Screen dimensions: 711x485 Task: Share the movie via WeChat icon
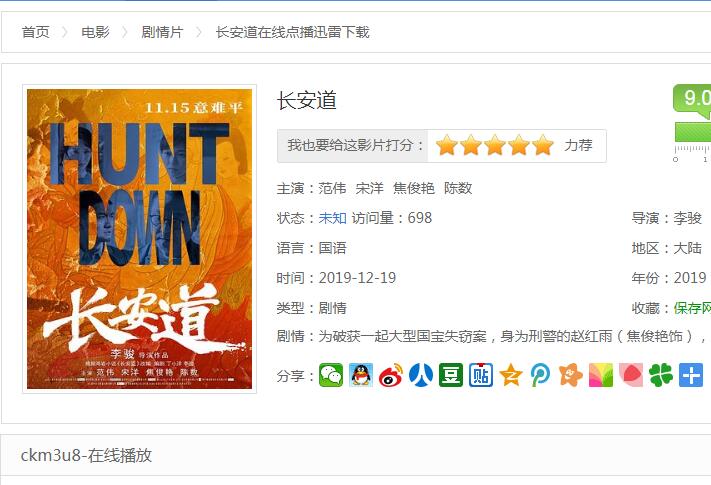[x=331, y=375]
